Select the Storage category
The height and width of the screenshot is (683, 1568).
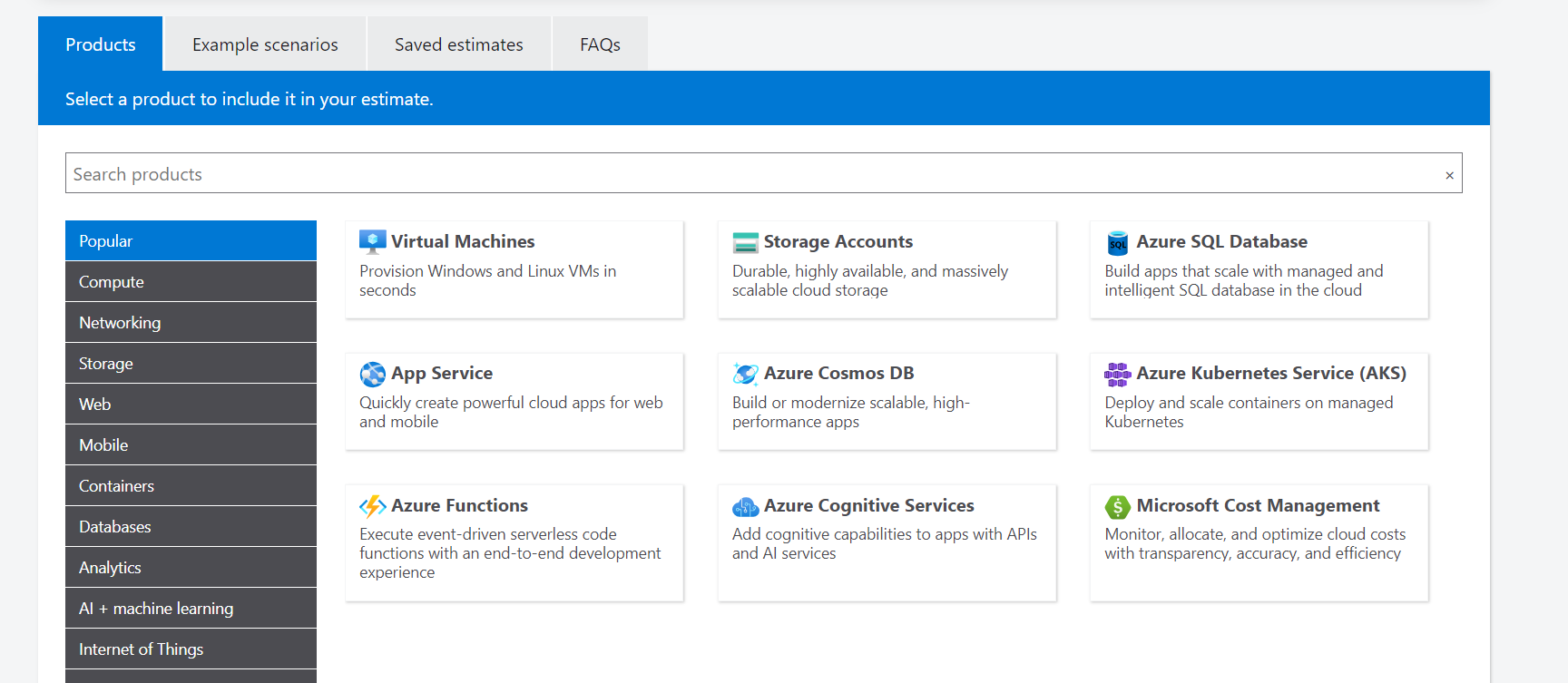pos(191,363)
